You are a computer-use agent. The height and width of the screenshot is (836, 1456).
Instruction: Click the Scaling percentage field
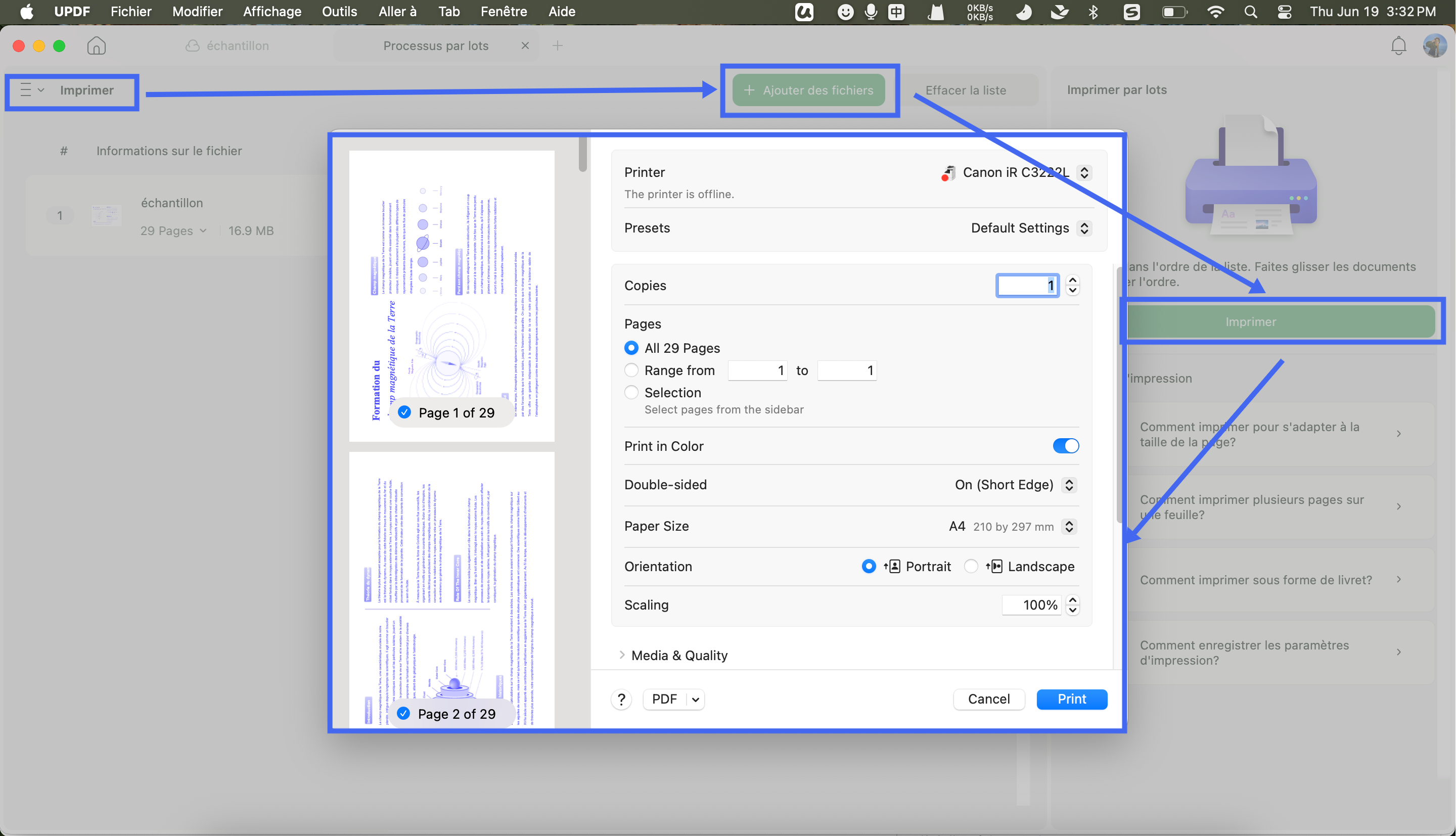(1032, 605)
